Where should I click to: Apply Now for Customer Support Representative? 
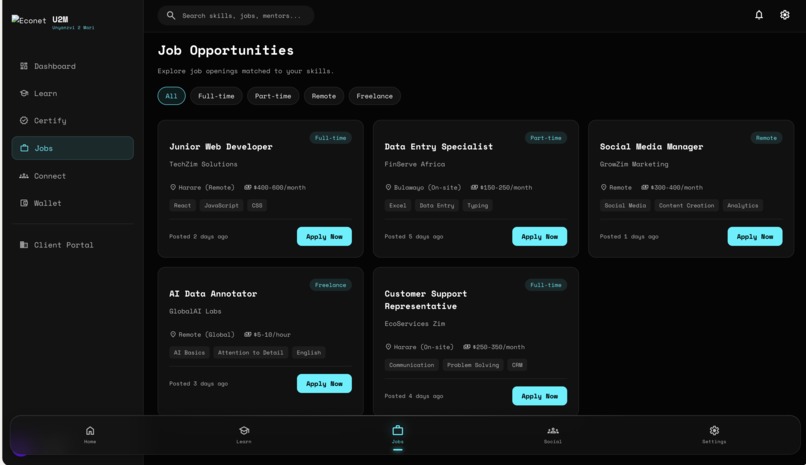tap(539, 396)
